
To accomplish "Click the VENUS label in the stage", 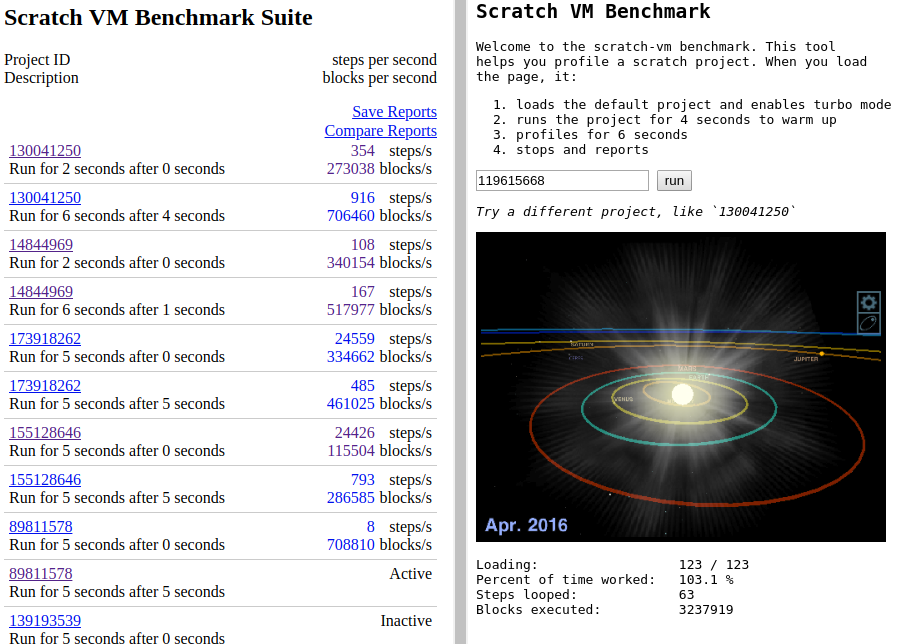I will point(624,399).
